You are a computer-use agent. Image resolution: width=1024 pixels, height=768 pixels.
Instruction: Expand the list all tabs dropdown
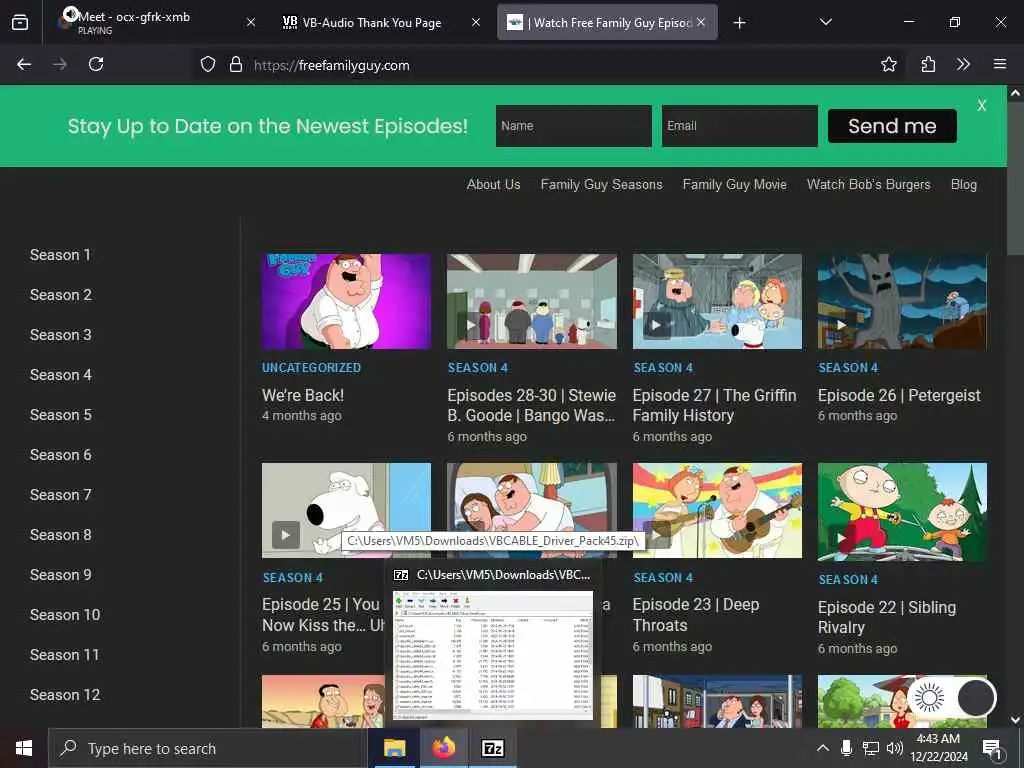tap(825, 22)
